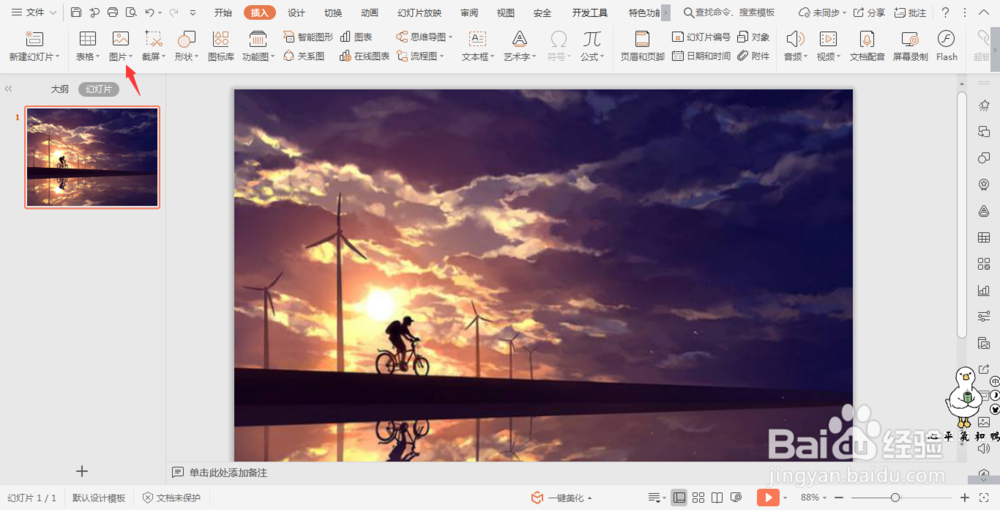This screenshot has height=510, width=1000.
Task: Click the 新建幻灯片 new slide icon
Action: tap(34, 39)
